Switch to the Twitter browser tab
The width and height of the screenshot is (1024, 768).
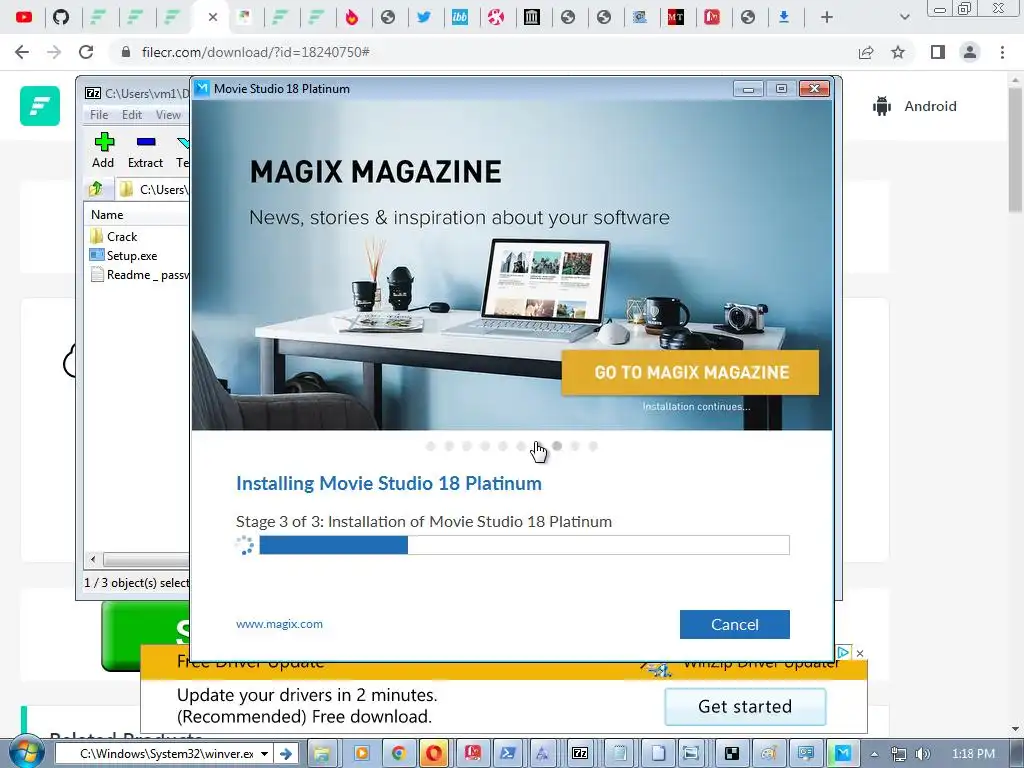[424, 17]
